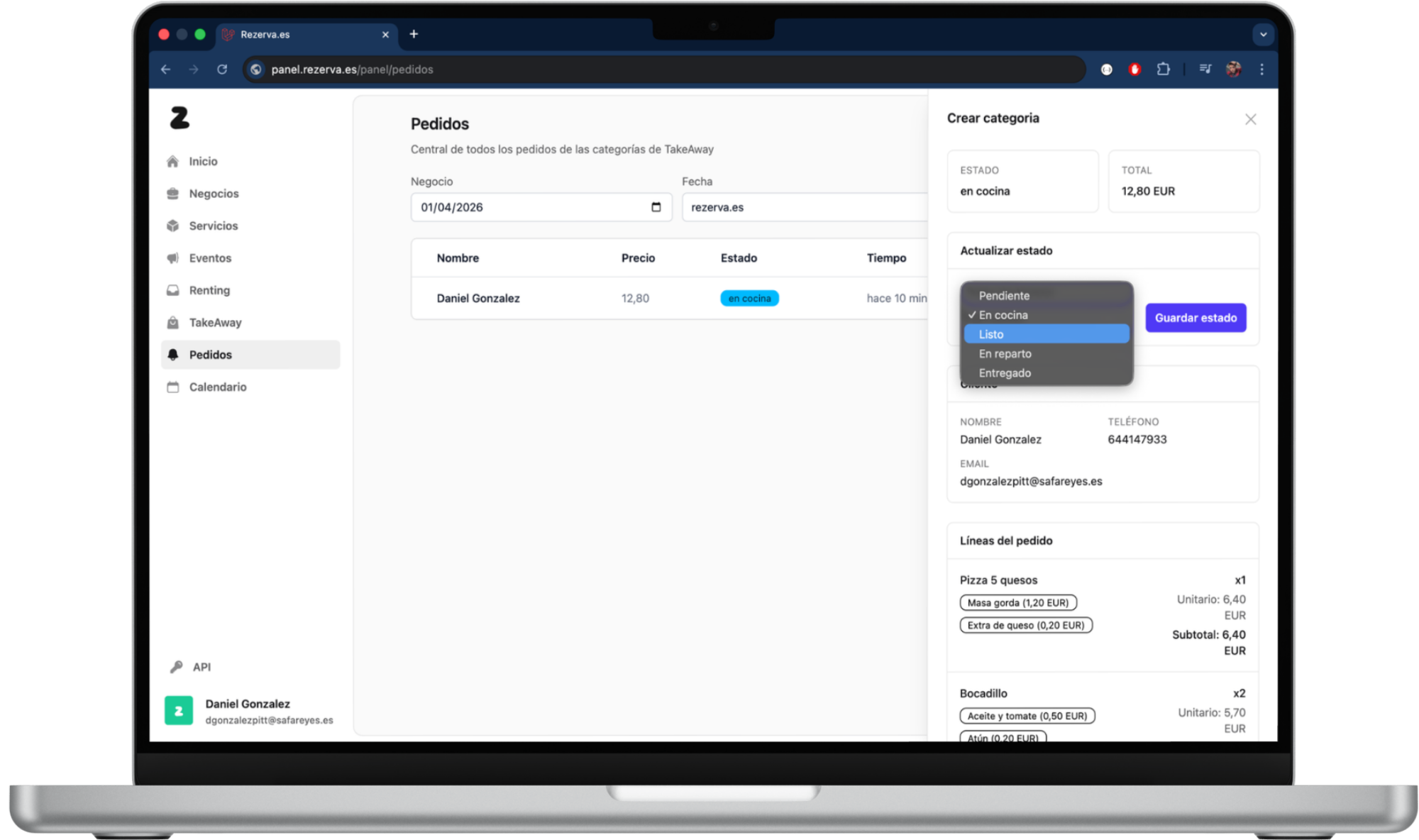Click the rezerva.es business field
Screen dimensions: 1419x840
pyautogui.click(x=805, y=207)
